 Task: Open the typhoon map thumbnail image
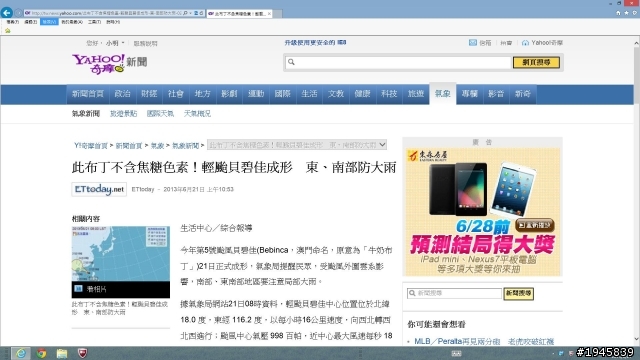pos(121,254)
